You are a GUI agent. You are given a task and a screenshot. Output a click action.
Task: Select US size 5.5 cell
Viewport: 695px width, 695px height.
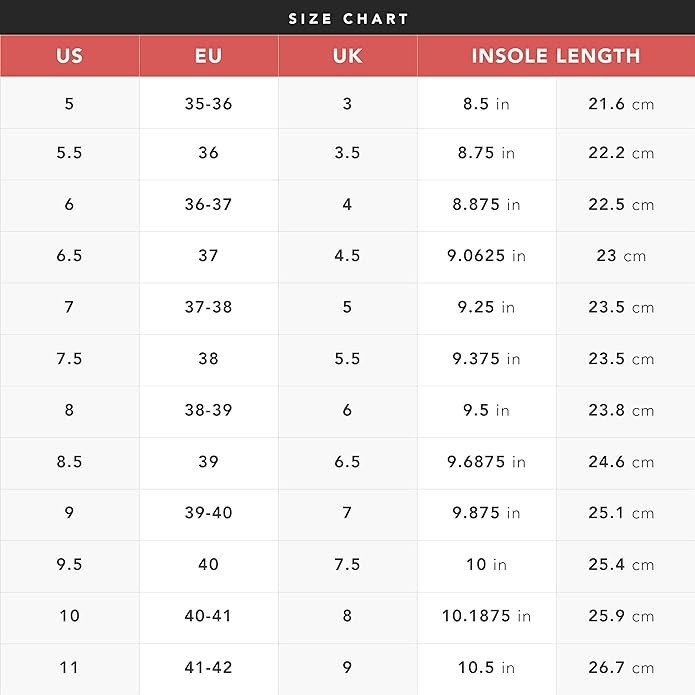pos(69,153)
